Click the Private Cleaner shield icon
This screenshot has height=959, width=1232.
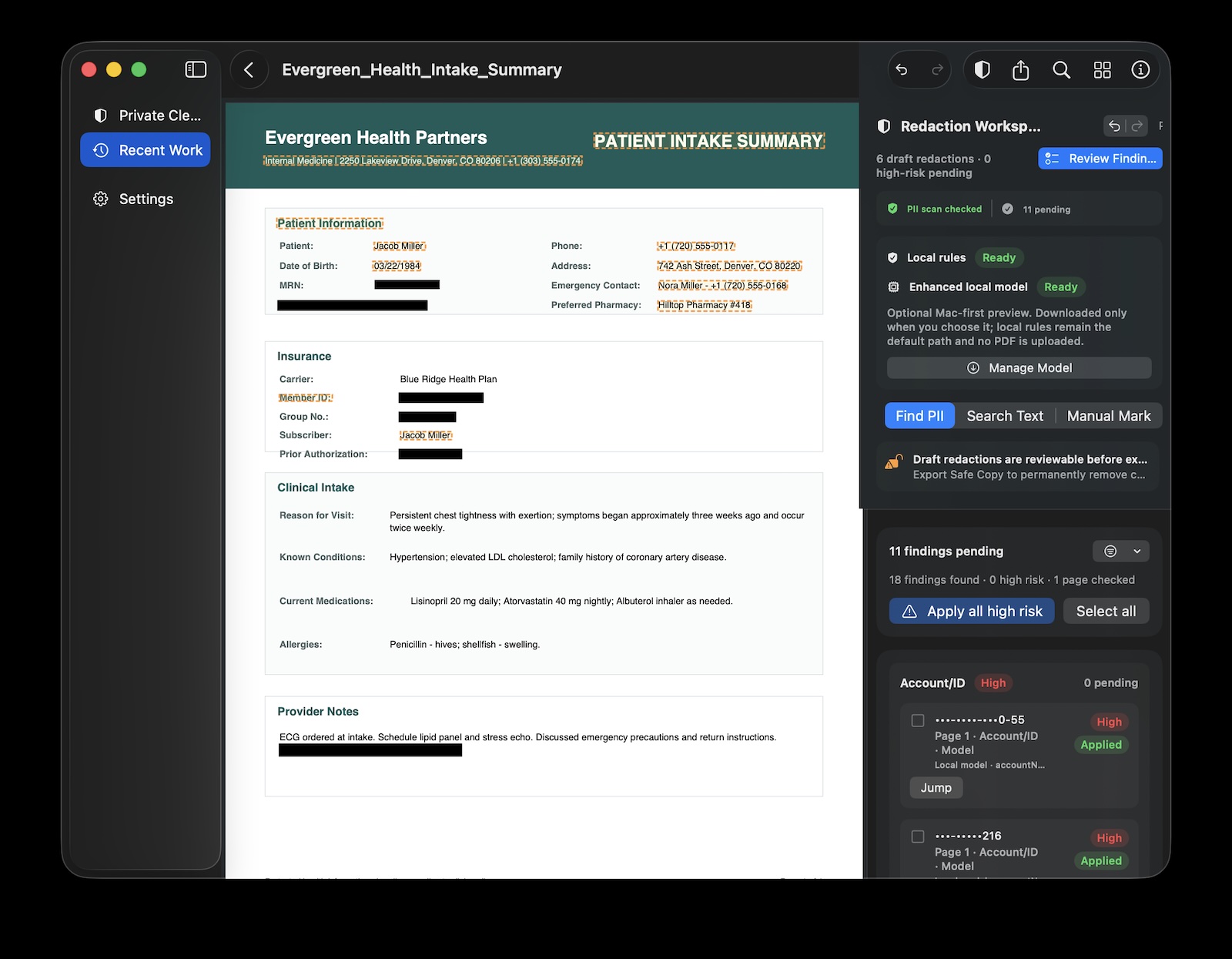[x=100, y=116]
